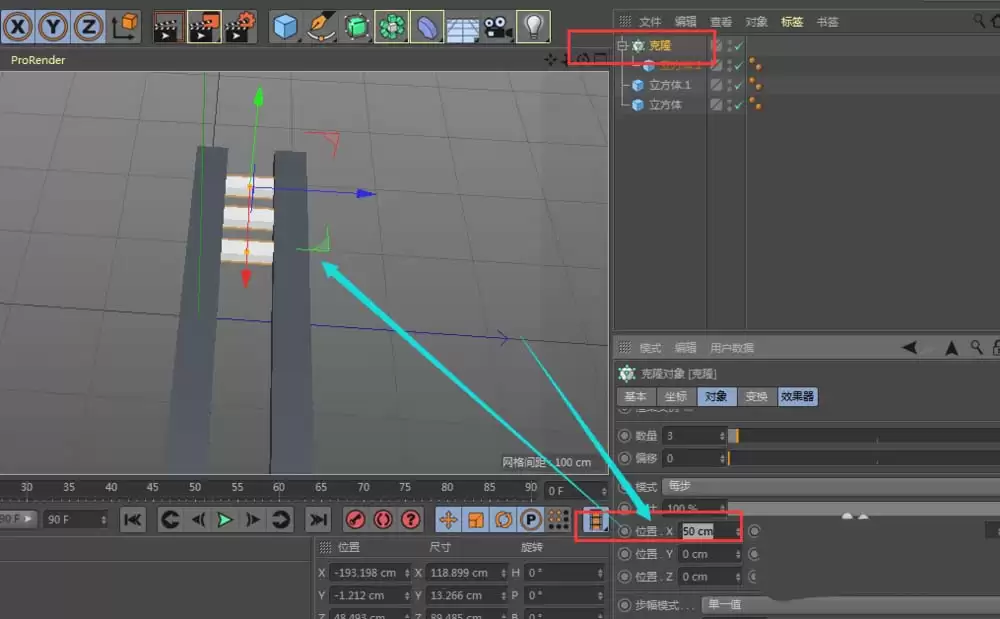
Task: Jump to the end of the animation
Action: [x=318, y=519]
